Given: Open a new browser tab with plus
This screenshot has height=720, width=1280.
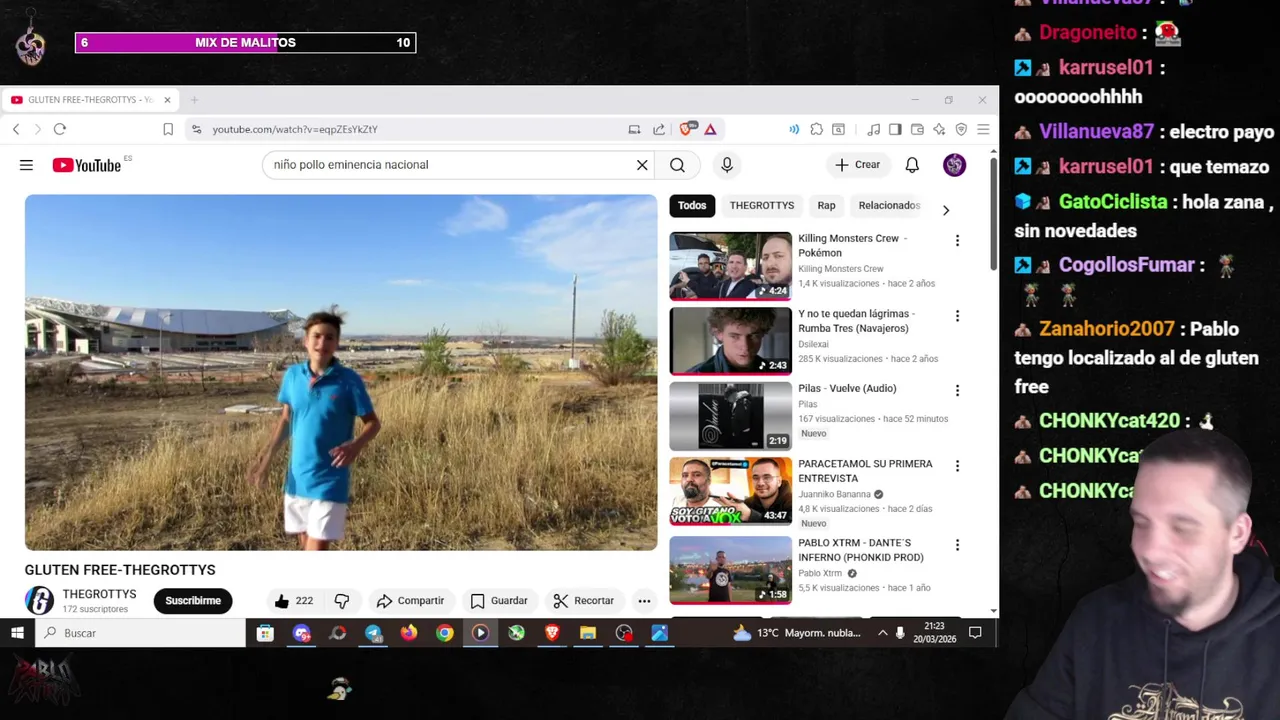Looking at the screenshot, I should tap(194, 100).
